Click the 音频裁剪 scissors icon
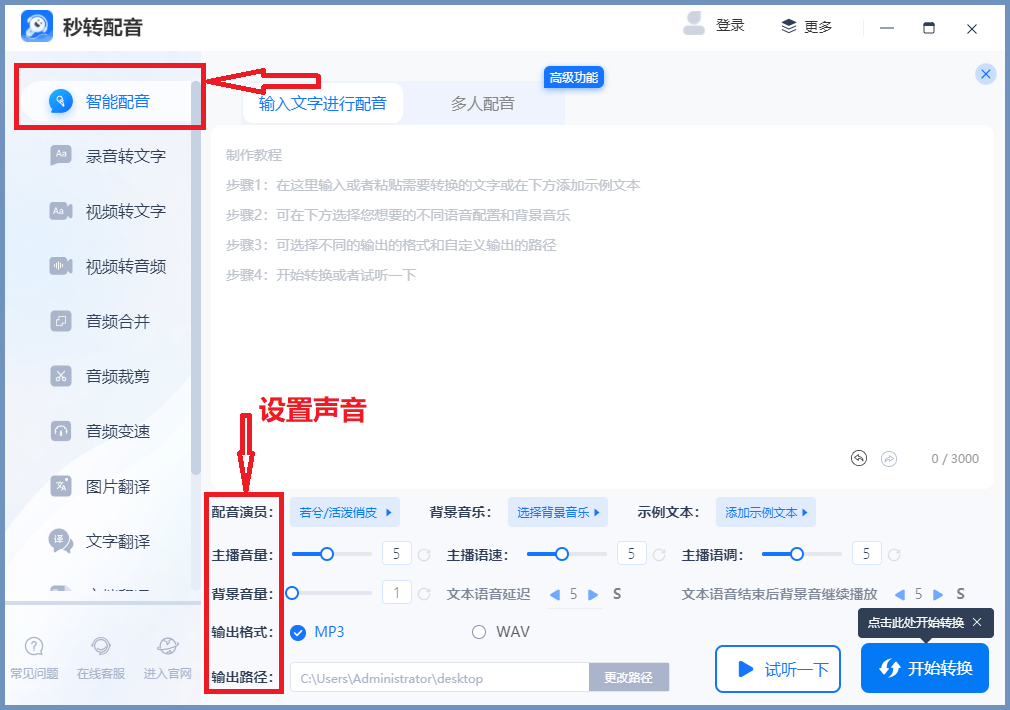Image resolution: width=1010 pixels, height=710 pixels. pos(61,376)
